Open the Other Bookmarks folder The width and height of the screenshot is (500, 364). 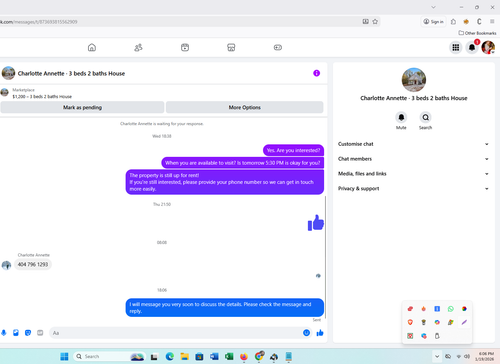point(477,33)
